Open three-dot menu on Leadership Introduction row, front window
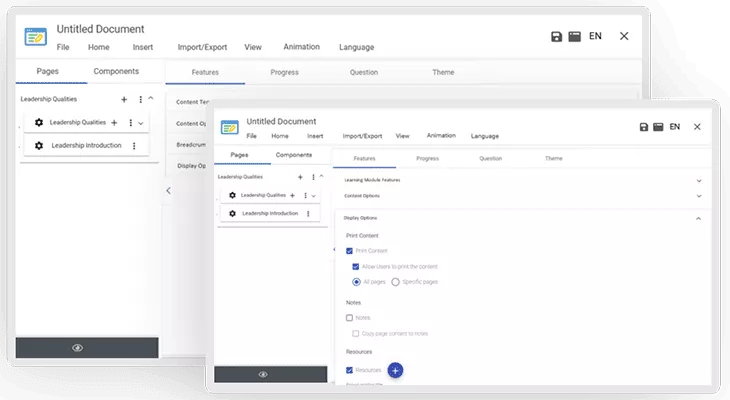730x400 pixels. pyautogui.click(x=308, y=214)
